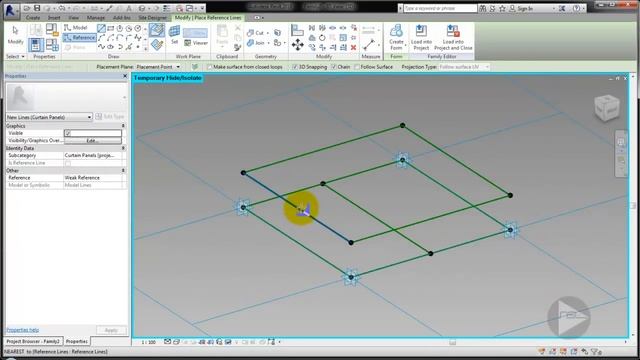Click the binoculars search icon
The image size is (640, 360).
pos(483,8)
